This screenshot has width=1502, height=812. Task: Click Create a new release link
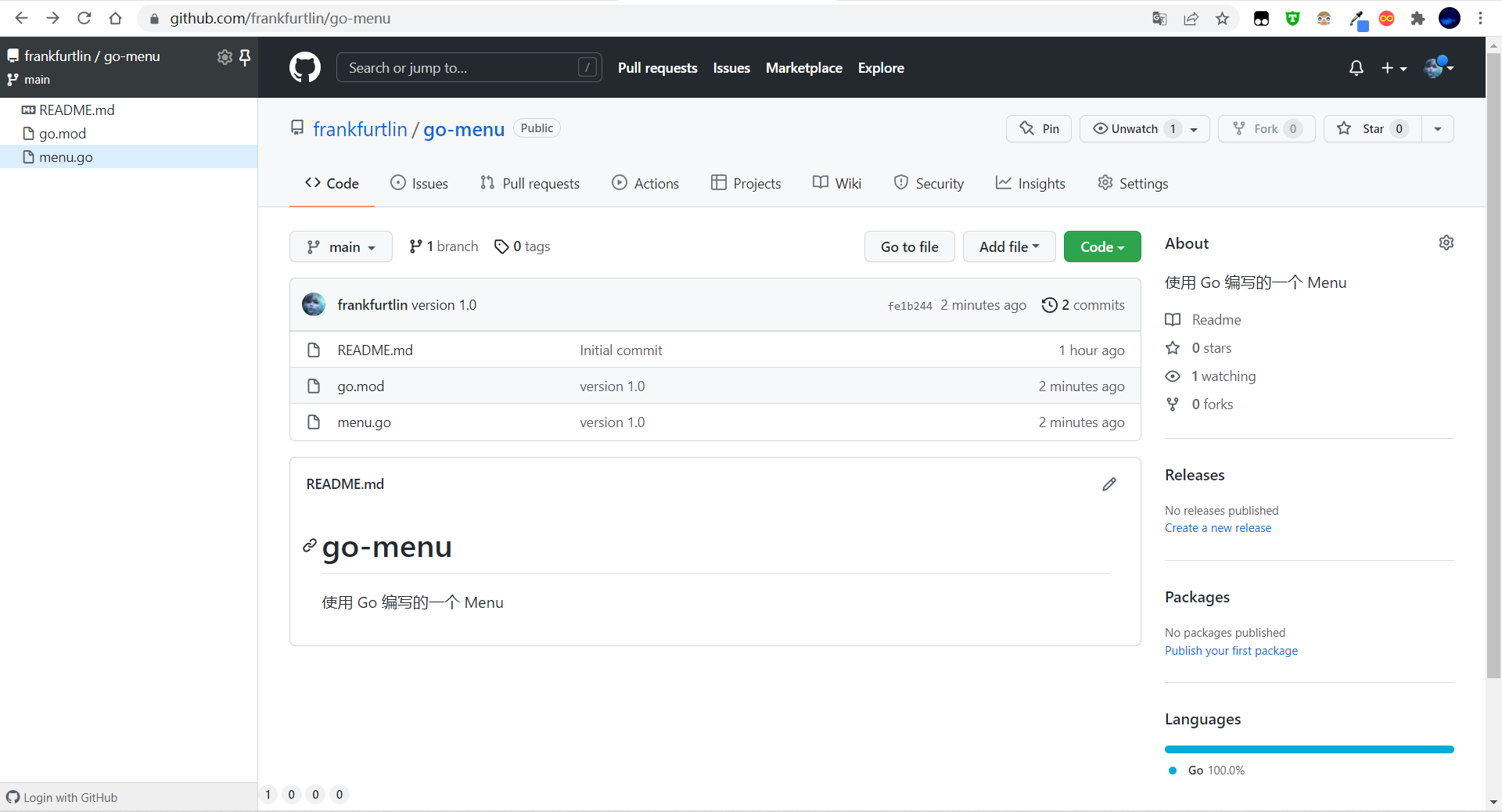click(1218, 528)
